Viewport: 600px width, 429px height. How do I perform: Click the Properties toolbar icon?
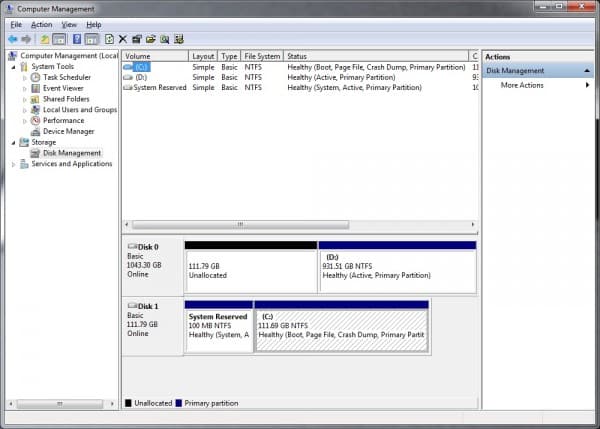[x=137, y=39]
